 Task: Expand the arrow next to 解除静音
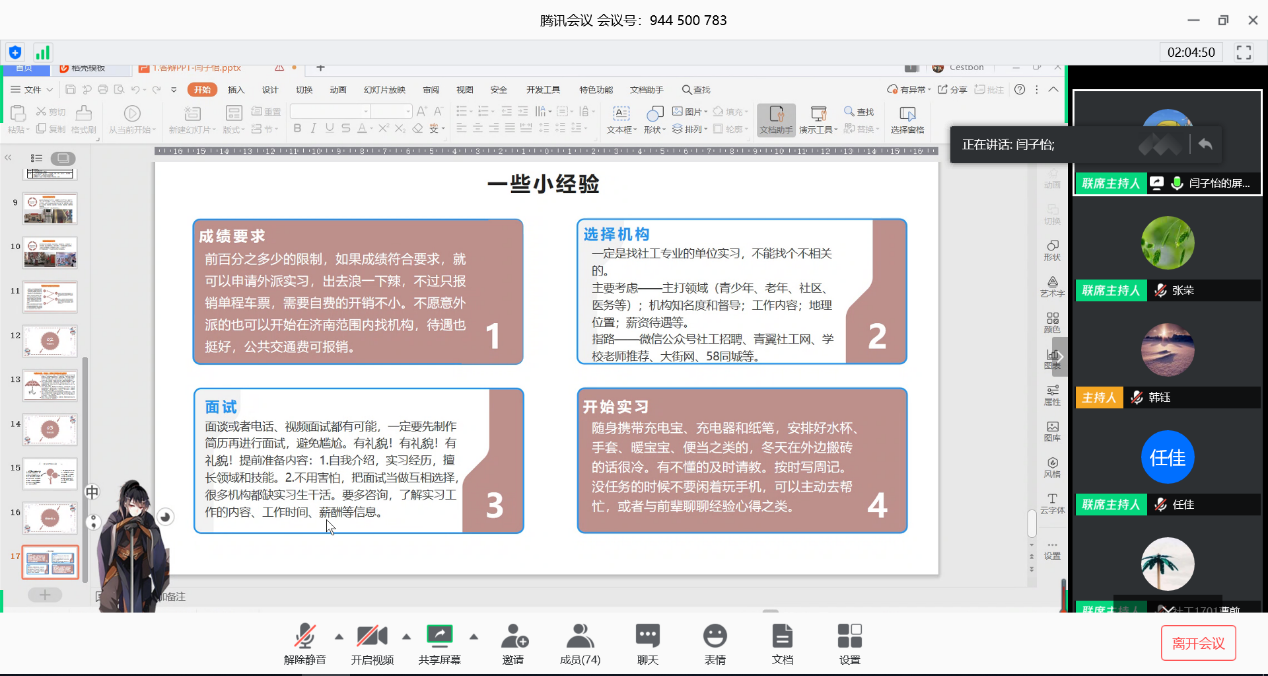(x=338, y=636)
